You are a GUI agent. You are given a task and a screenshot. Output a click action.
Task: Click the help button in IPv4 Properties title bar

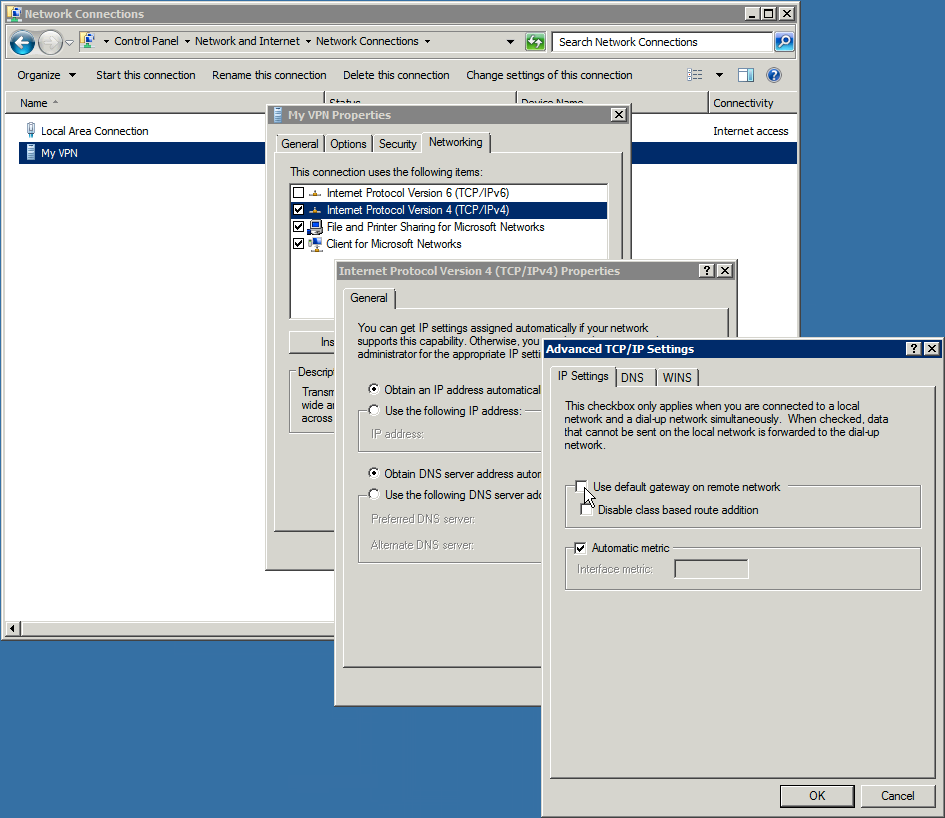pos(707,271)
